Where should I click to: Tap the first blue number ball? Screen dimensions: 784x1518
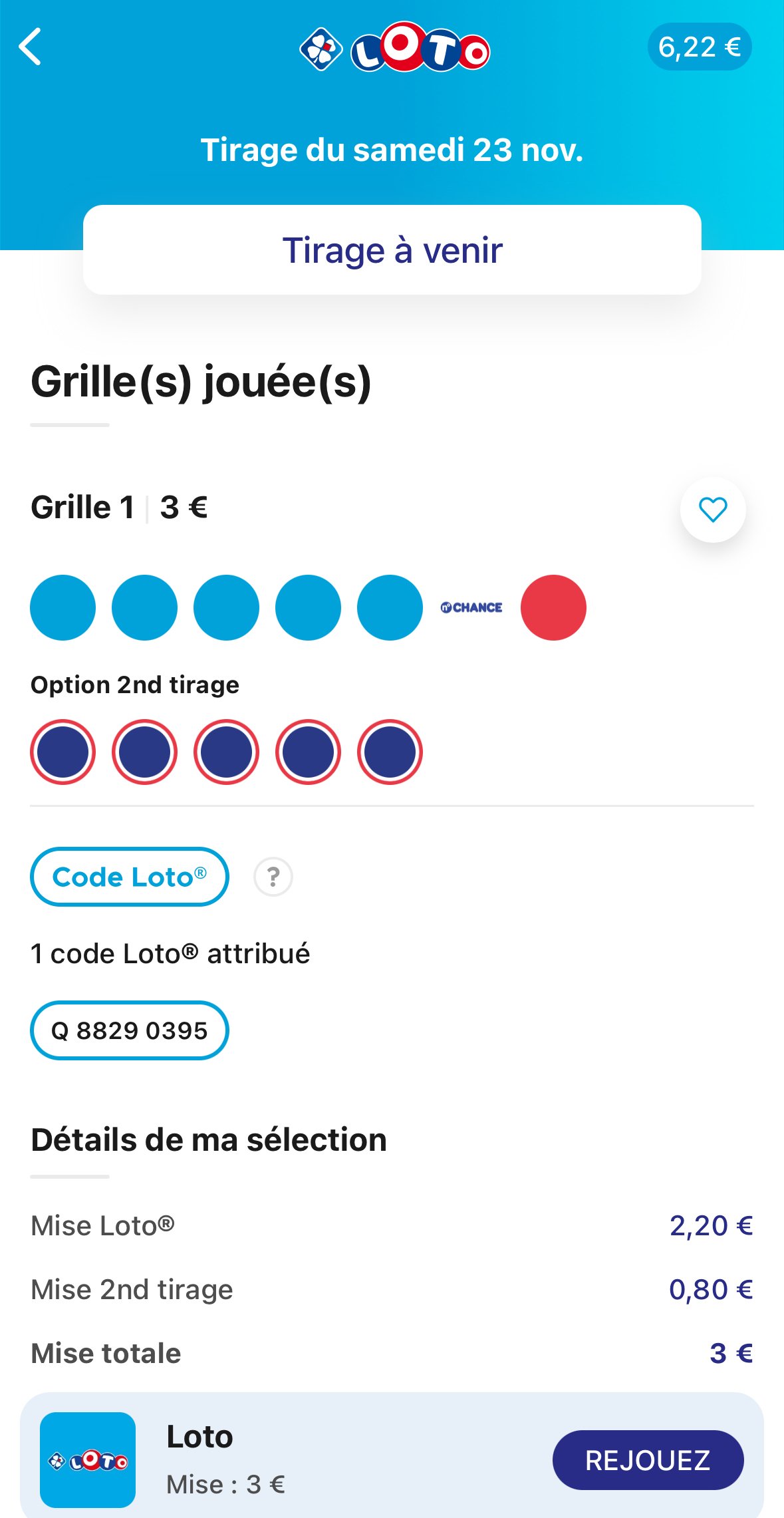tap(63, 607)
